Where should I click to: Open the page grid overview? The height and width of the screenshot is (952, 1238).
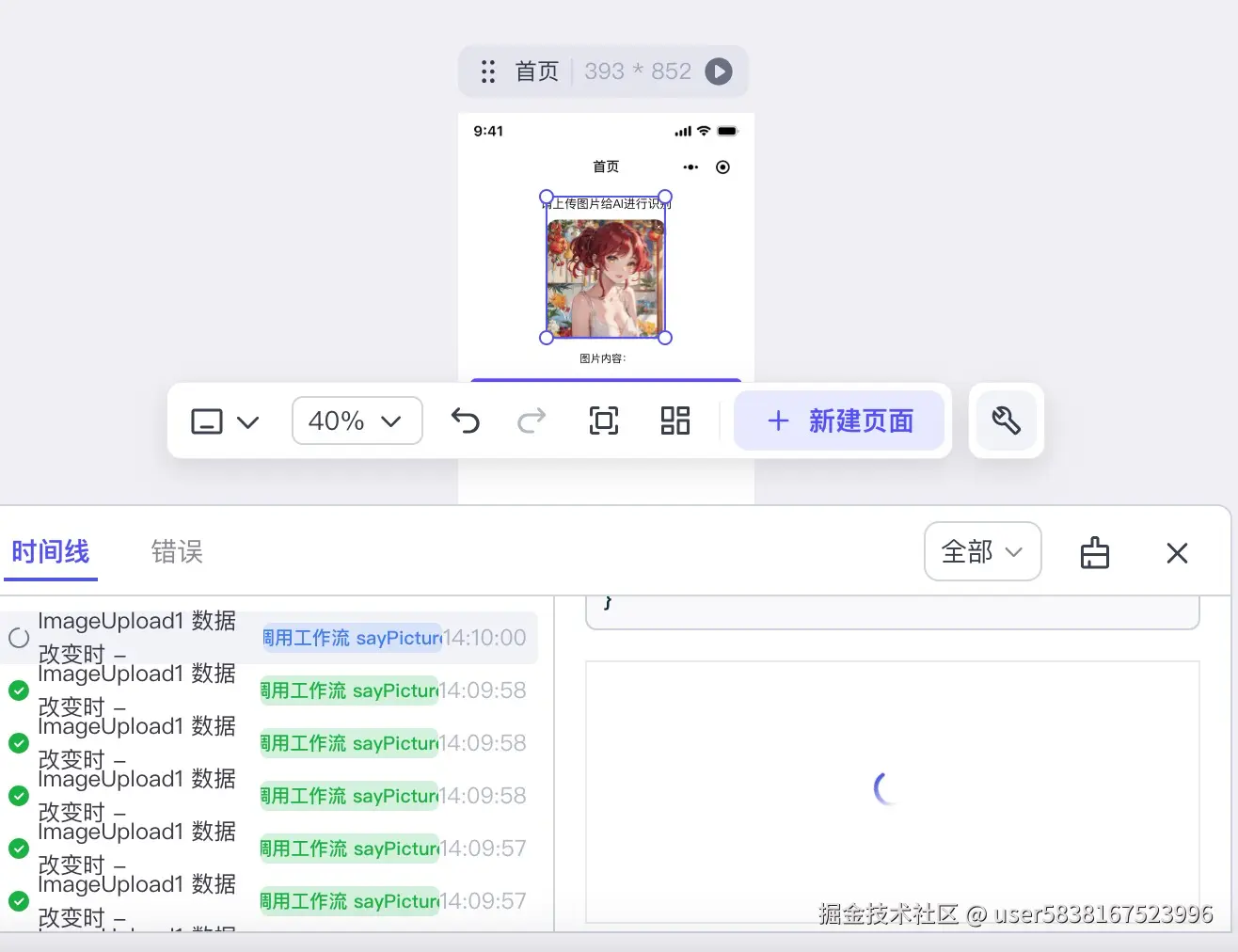[x=675, y=420]
